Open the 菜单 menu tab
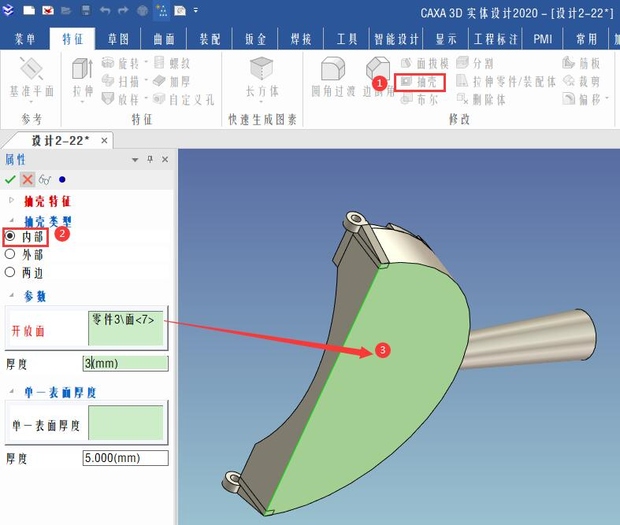Viewport: 620px width, 525px height. coord(25,39)
